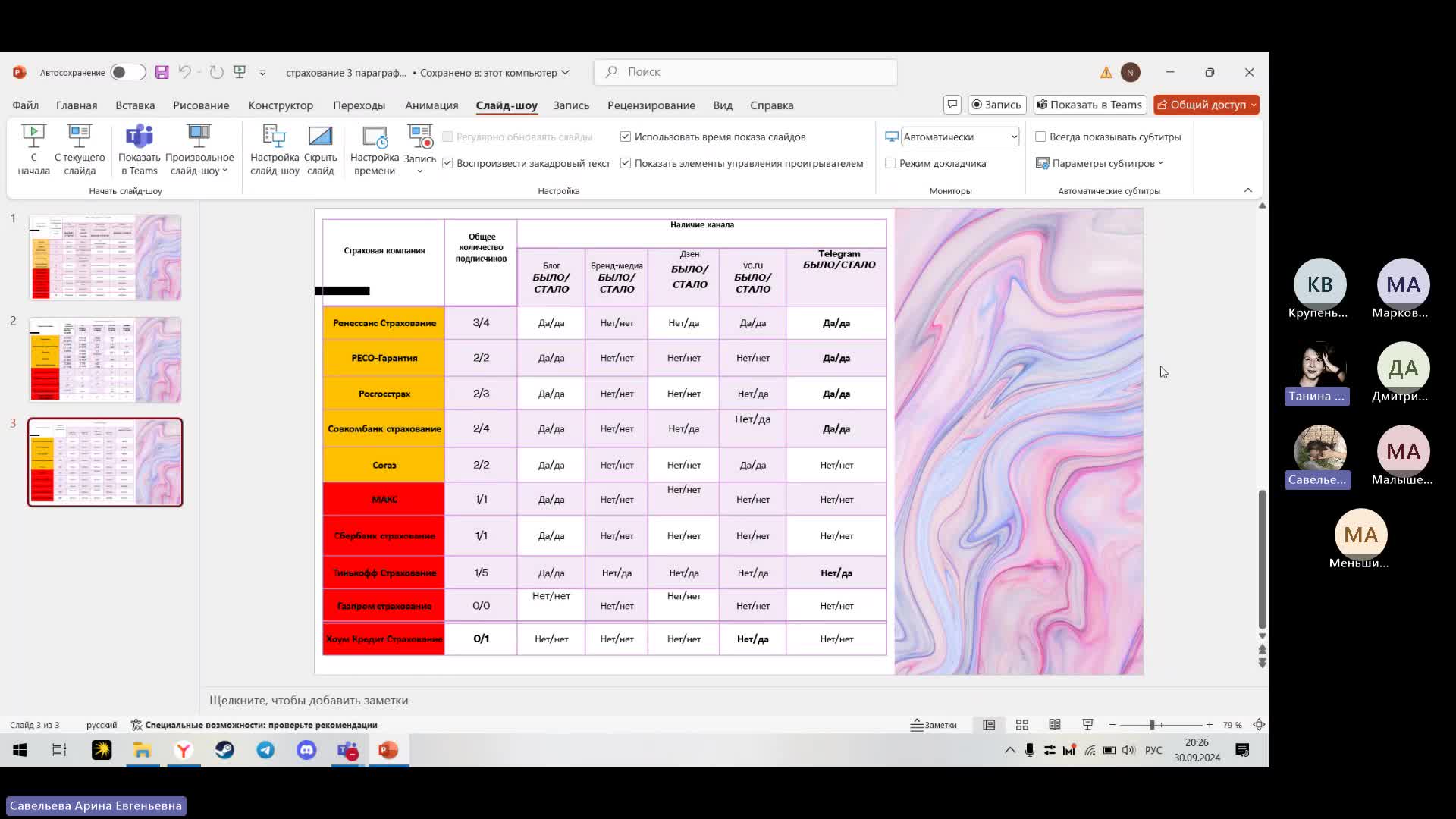
Task: Open File Explorer from taskbar
Action: click(143, 750)
